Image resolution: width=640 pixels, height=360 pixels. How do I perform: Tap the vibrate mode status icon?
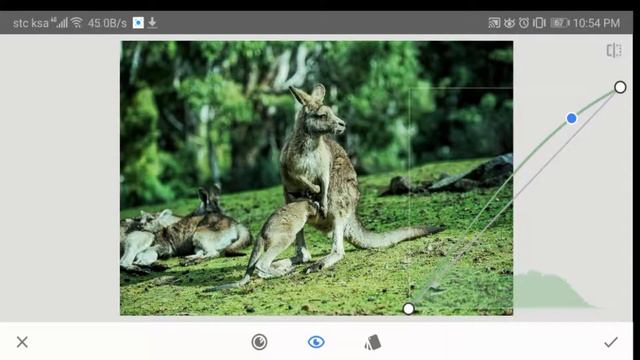pyautogui.click(x=539, y=23)
